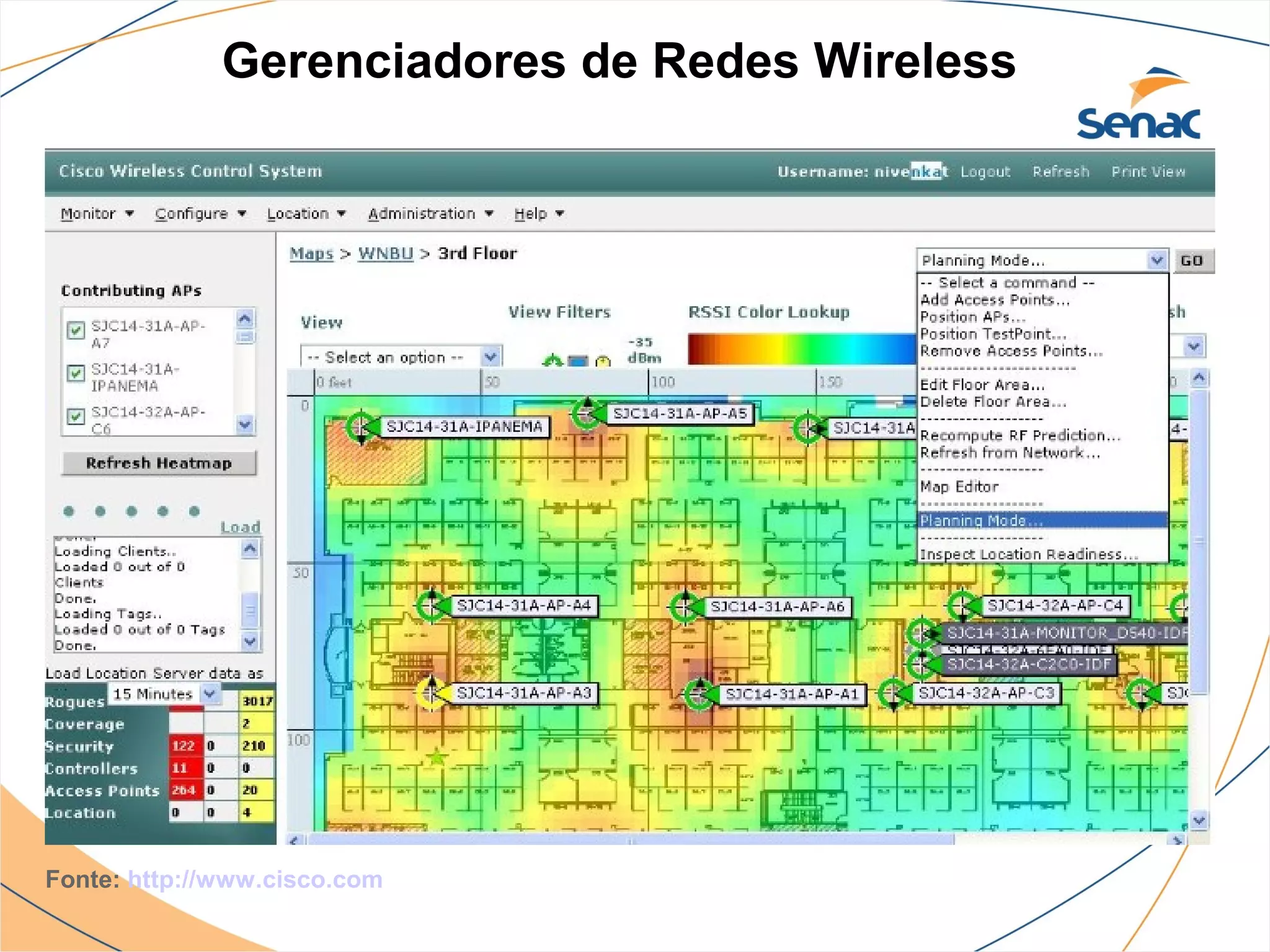Viewport: 1270px width, 952px height.
Task: Click the SJC14-31A-AP-A6 access point icon
Action: pos(685,606)
